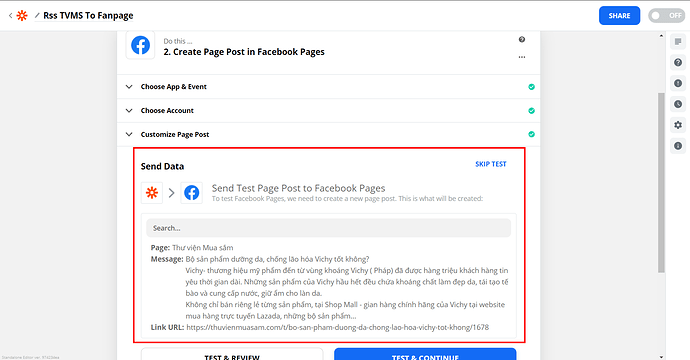Toggle the zap ON/OFF switch
This screenshot has width=690, height=360.
pyautogui.click(x=666, y=15)
